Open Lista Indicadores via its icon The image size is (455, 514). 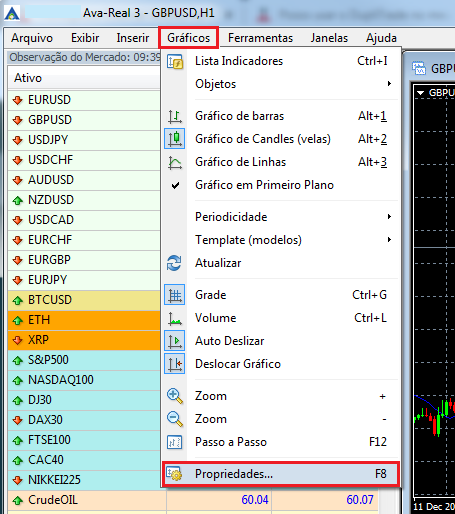[x=175, y=62]
